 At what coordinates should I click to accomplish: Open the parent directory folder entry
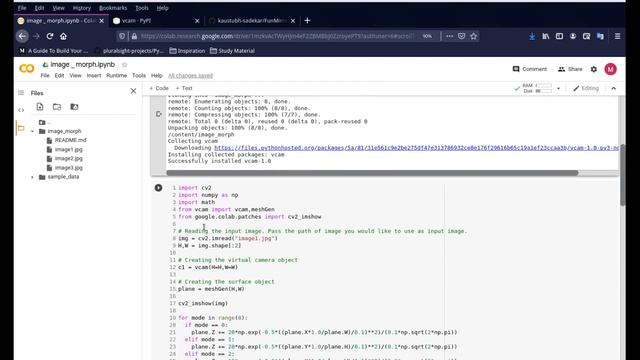point(44,122)
